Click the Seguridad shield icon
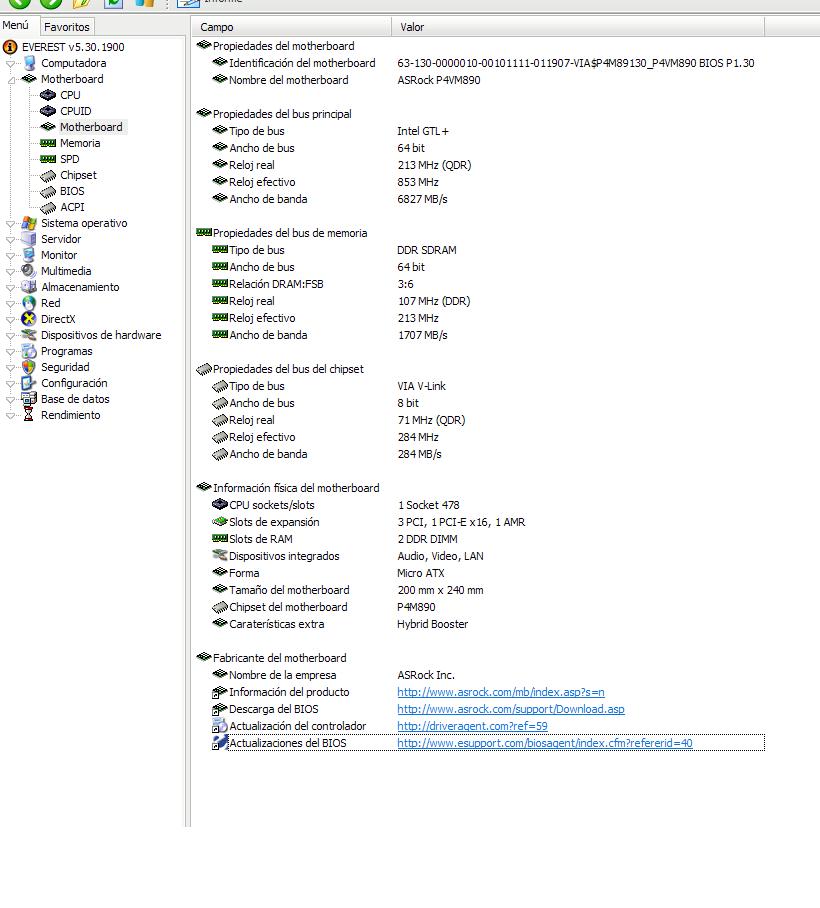The image size is (820, 908). click(x=29, y=367)
